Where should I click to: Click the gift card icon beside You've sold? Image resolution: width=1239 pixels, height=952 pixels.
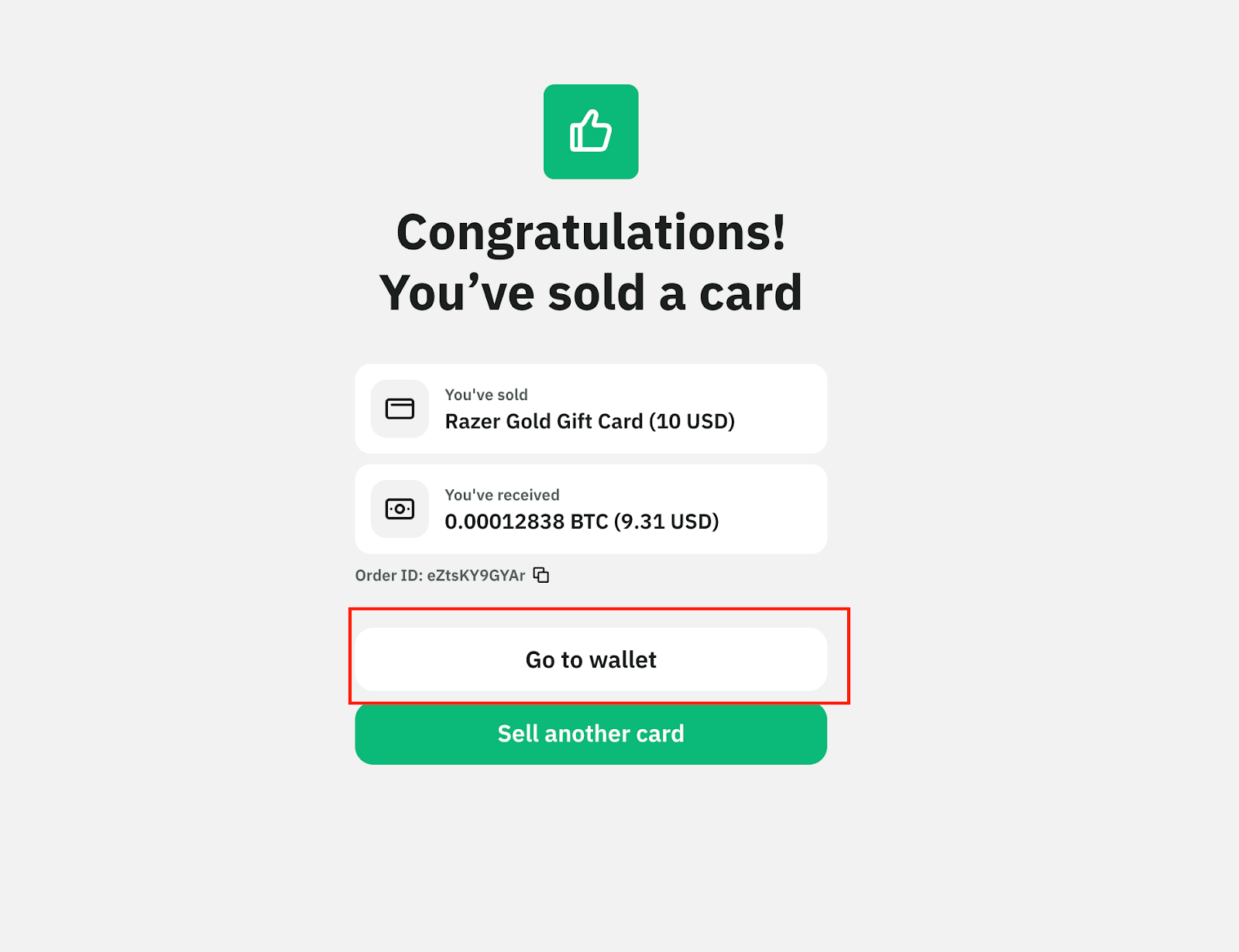click(400, 409)
